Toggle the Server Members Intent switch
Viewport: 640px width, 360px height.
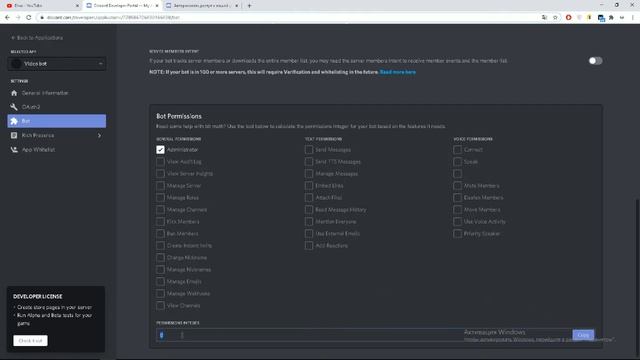pos(596,61)
